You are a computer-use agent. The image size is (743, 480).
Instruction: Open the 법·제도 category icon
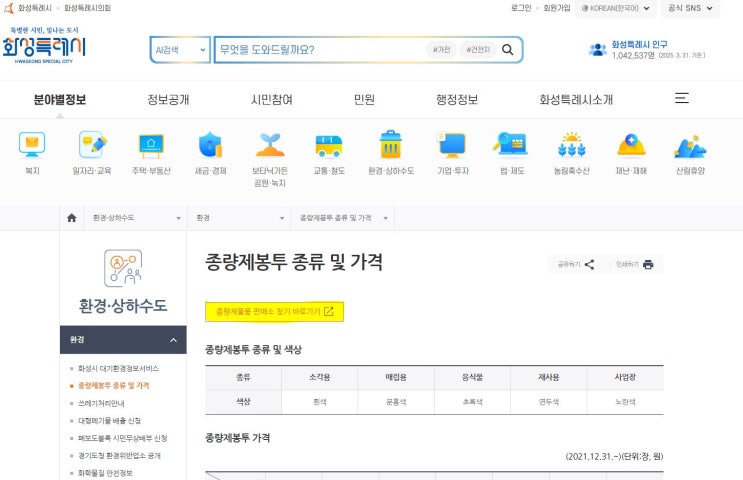pos(511,144)
